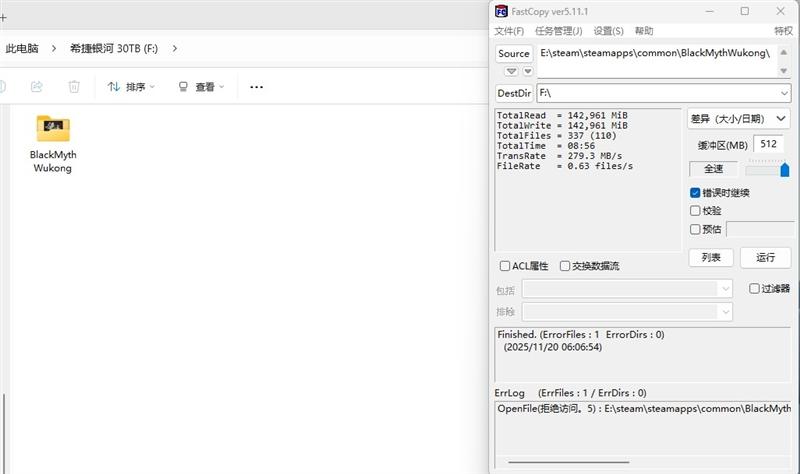The width and height of the screenshot is (800, 474).
Task: Expand chevron after 希捷银河 30TB (F:)
Action: coord(174,48)
